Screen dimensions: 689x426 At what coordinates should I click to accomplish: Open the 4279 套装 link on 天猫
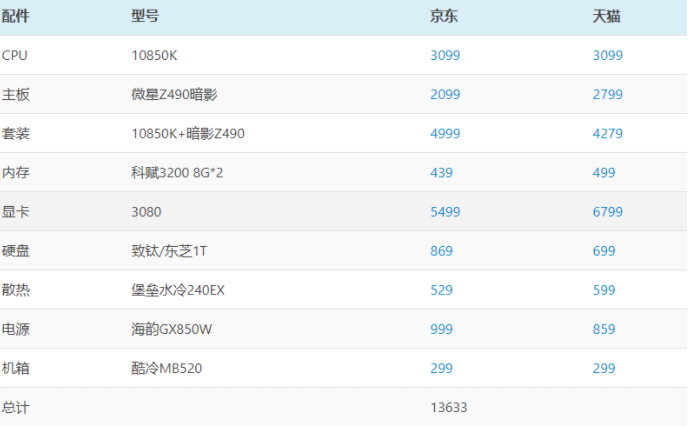[x=607, y=134]
